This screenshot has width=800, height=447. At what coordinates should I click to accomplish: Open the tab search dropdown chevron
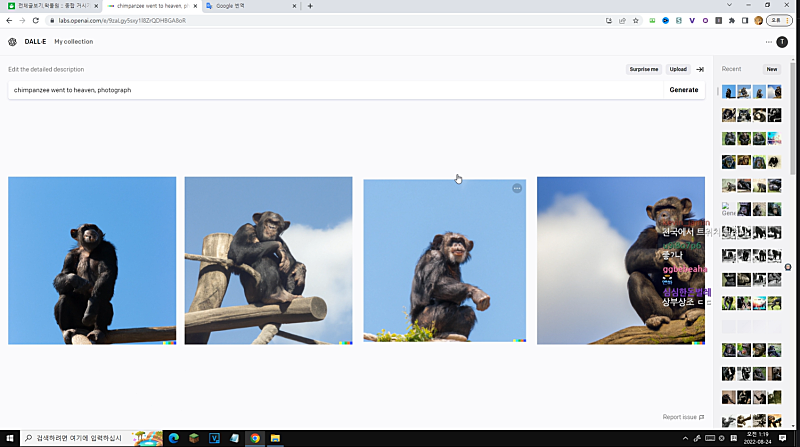729,5
